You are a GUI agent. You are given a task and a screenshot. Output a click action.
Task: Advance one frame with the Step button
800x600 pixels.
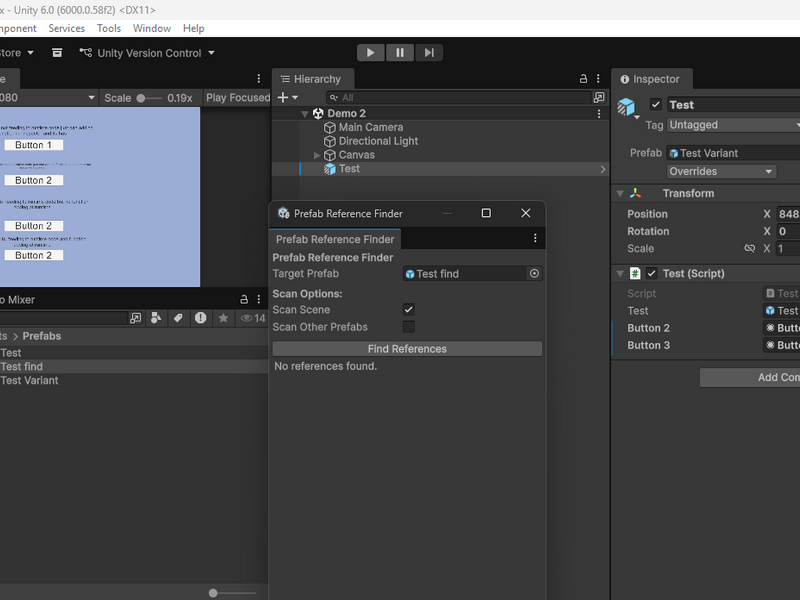(429, 53)
